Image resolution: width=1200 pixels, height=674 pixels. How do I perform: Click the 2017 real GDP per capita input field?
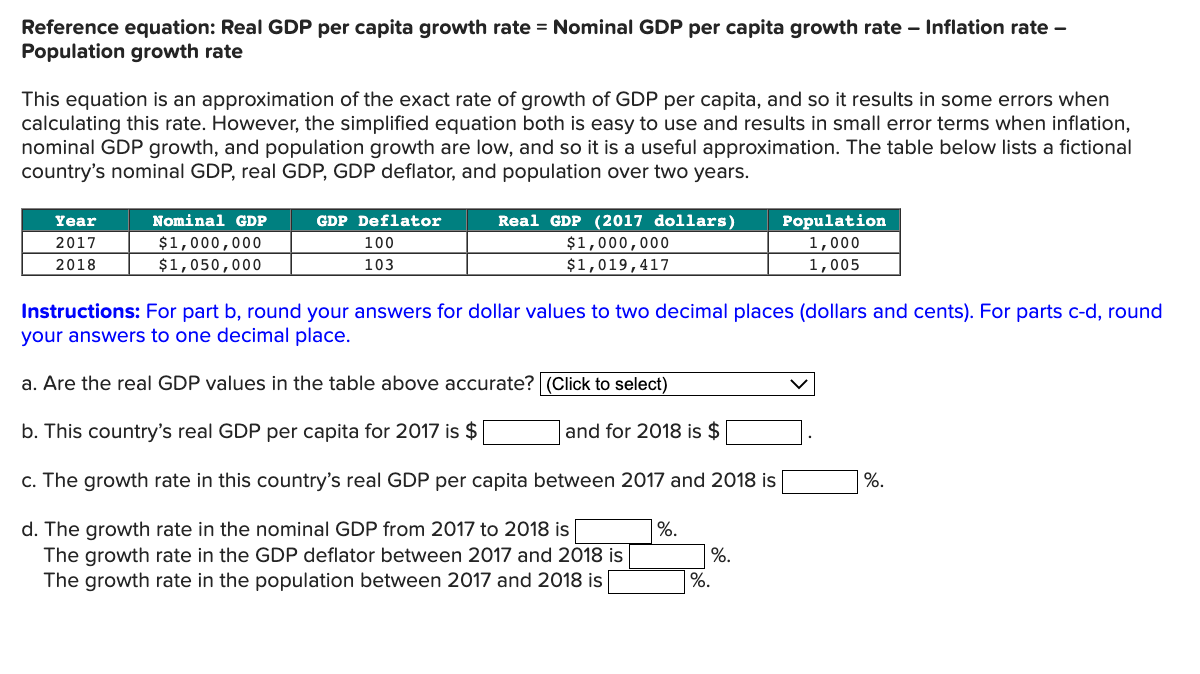pos(520,432)
